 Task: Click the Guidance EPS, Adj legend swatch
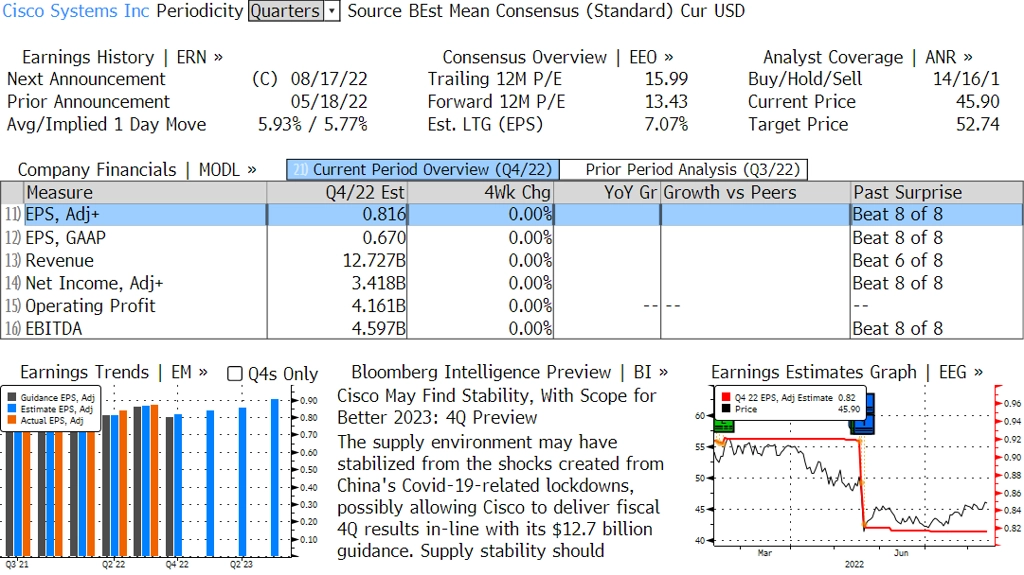[12, 397]
